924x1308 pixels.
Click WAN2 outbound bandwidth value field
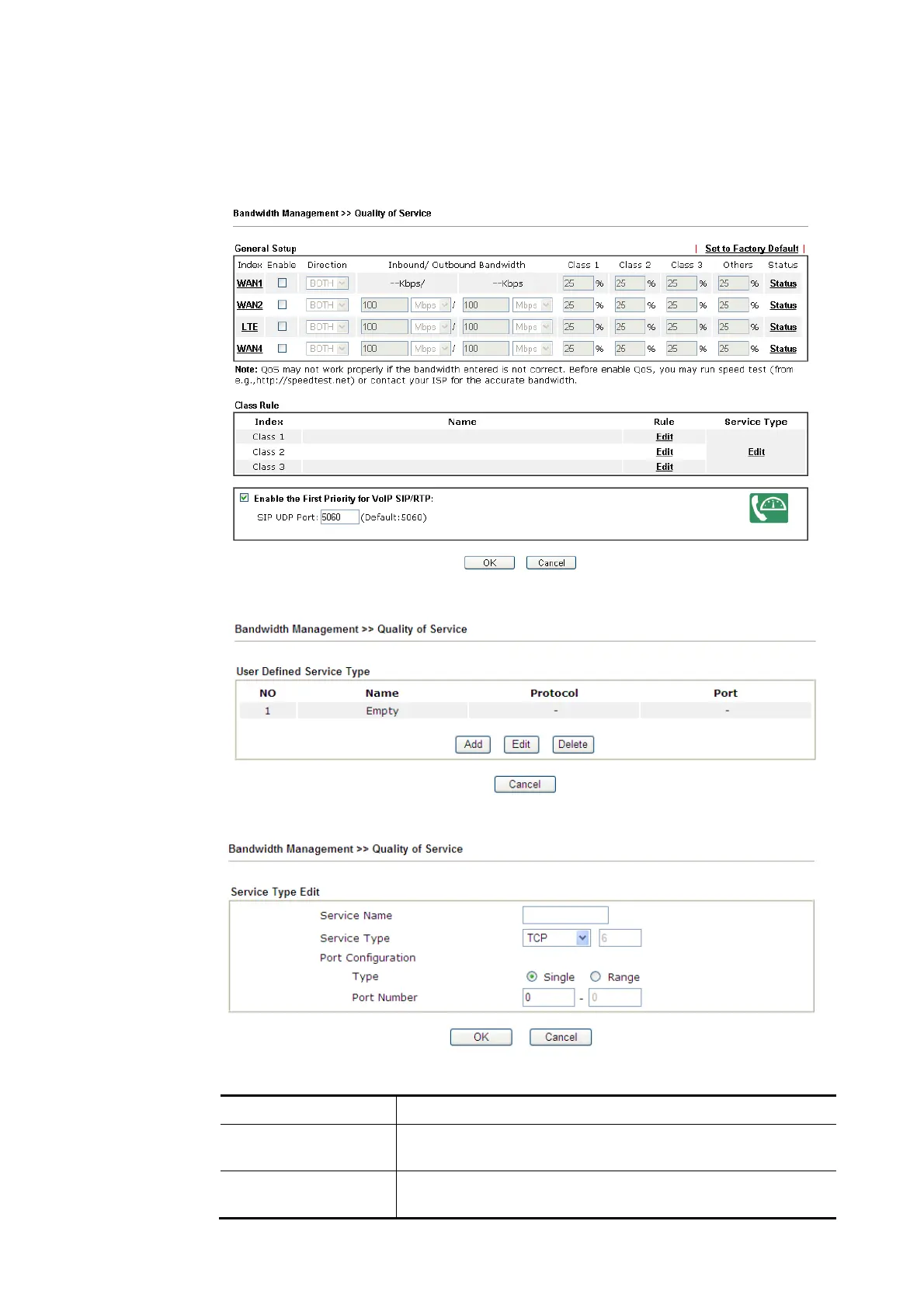[x=486, y=305]
